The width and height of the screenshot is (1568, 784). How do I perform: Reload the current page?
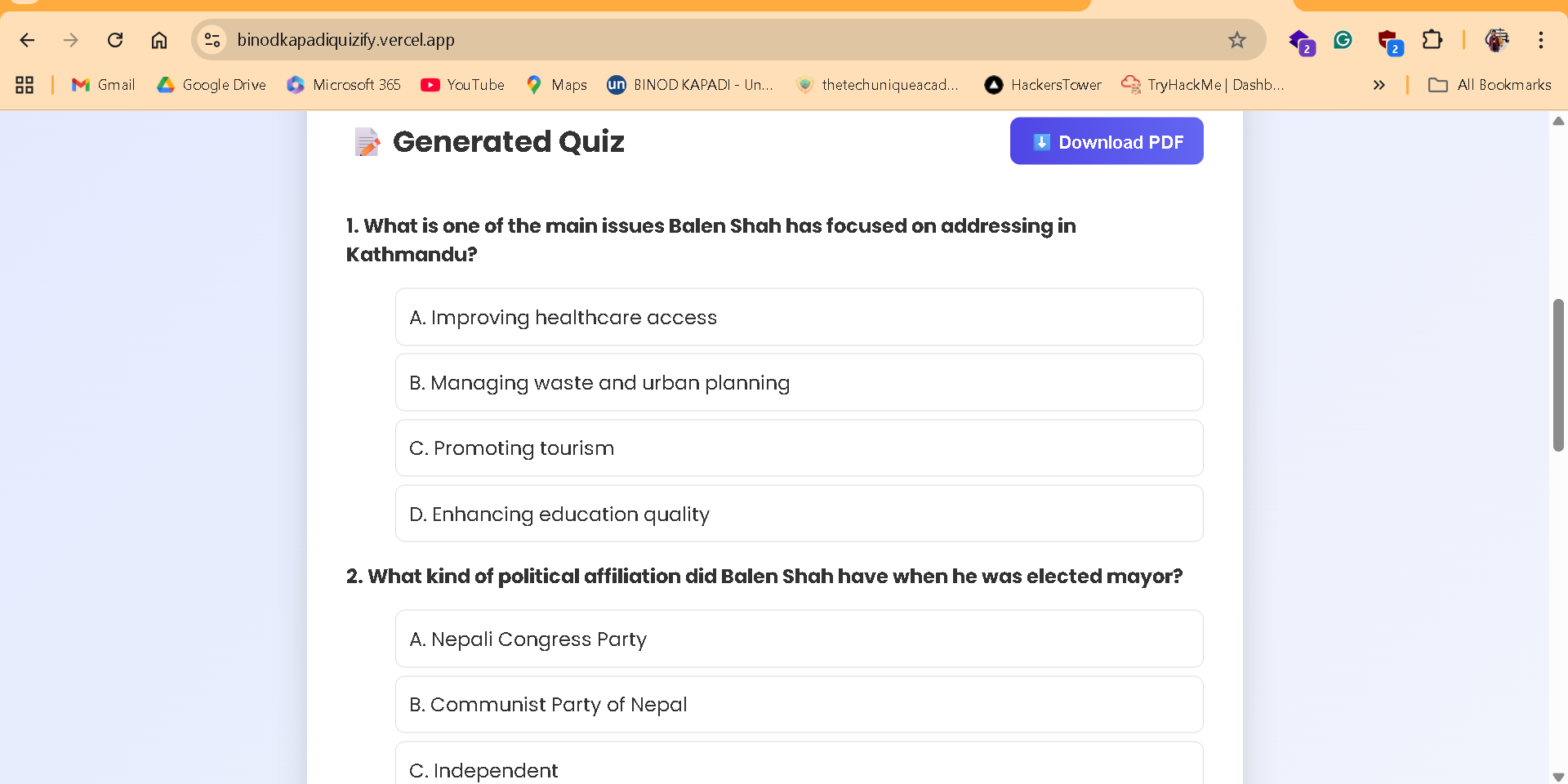click(x=115, y=39)
